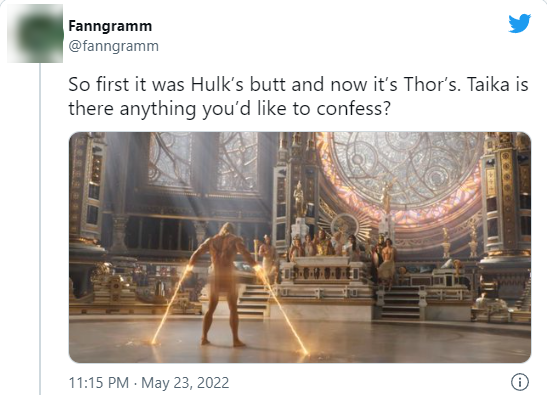The height and width of the screenshot is (395, 547).
Task: Open the blurred Fanngramm profile avatar
Action: (35, 34)
